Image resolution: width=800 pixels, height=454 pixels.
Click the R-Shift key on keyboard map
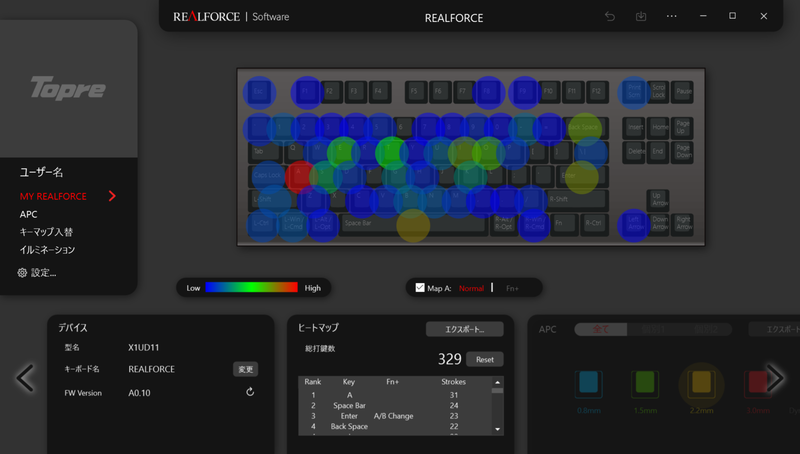point(576,200)
